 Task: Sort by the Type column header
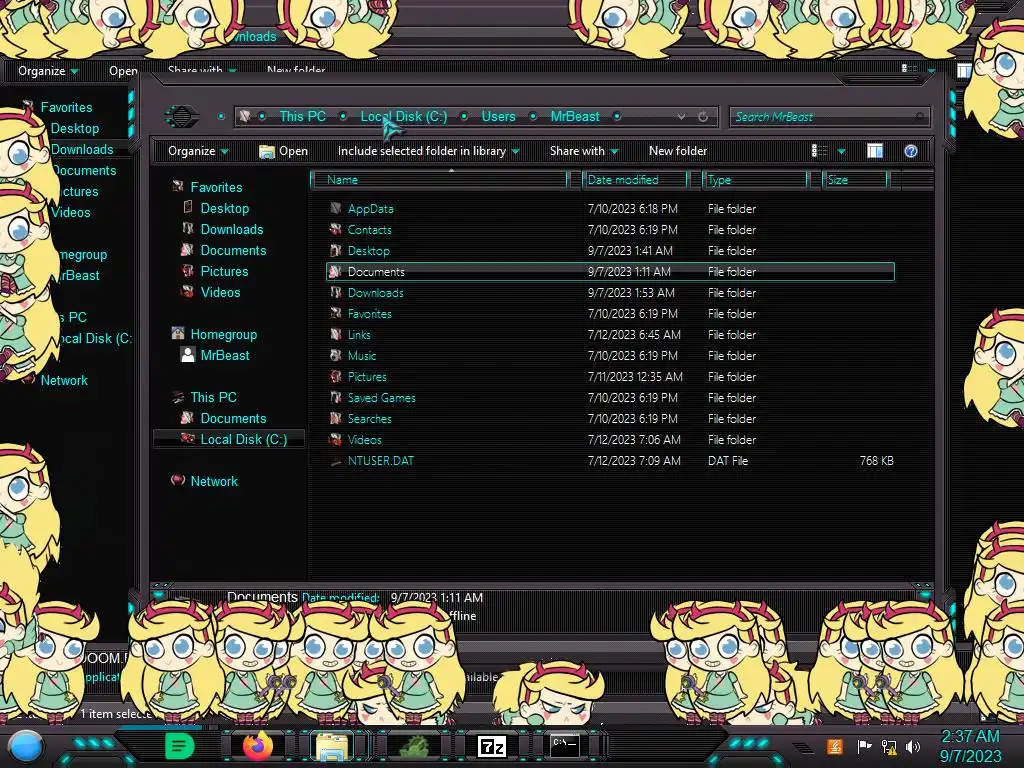pos(755,180)
